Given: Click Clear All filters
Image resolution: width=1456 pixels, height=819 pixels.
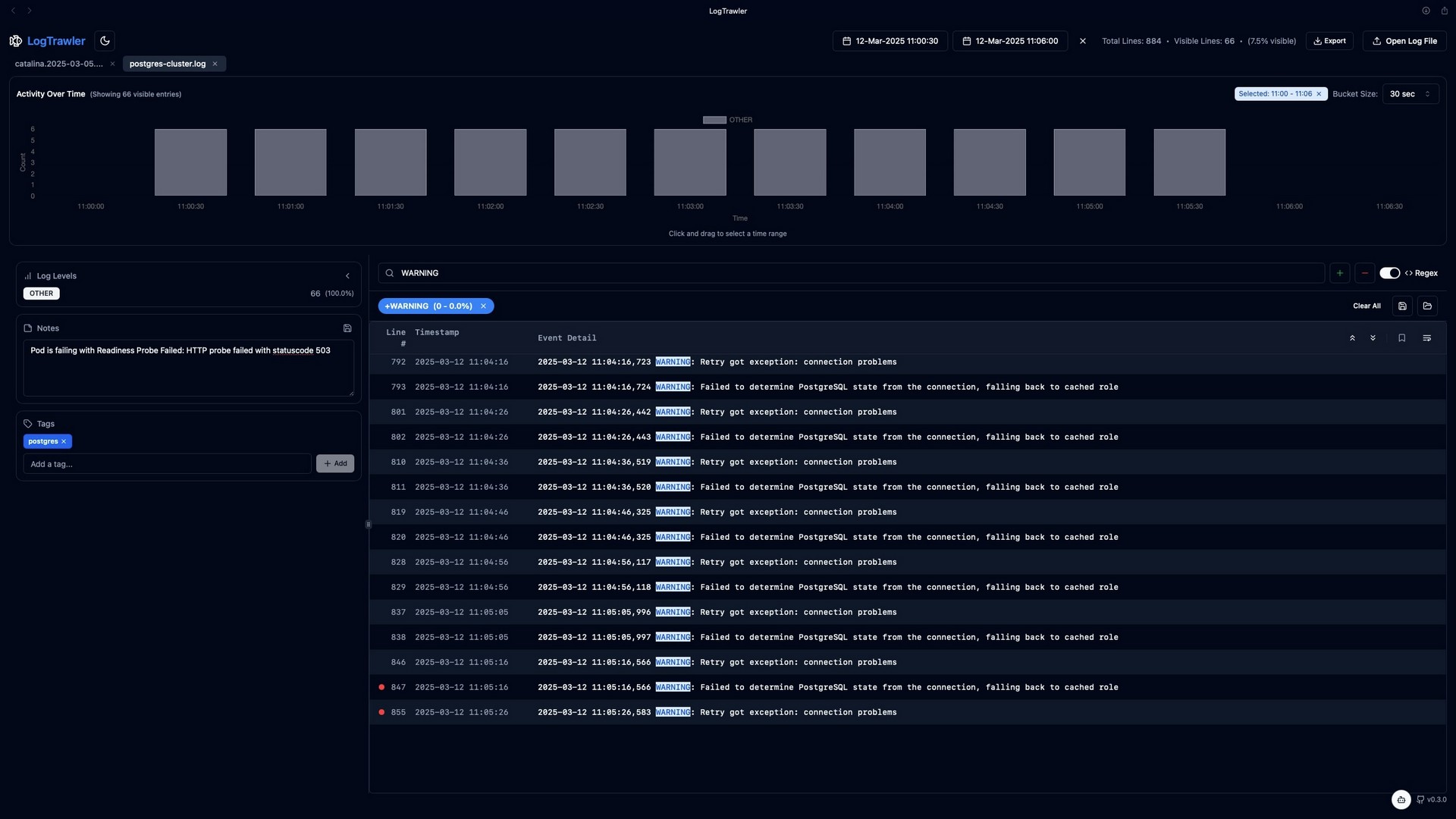Looking at the screenshot, I should [x=1367, y=306].
